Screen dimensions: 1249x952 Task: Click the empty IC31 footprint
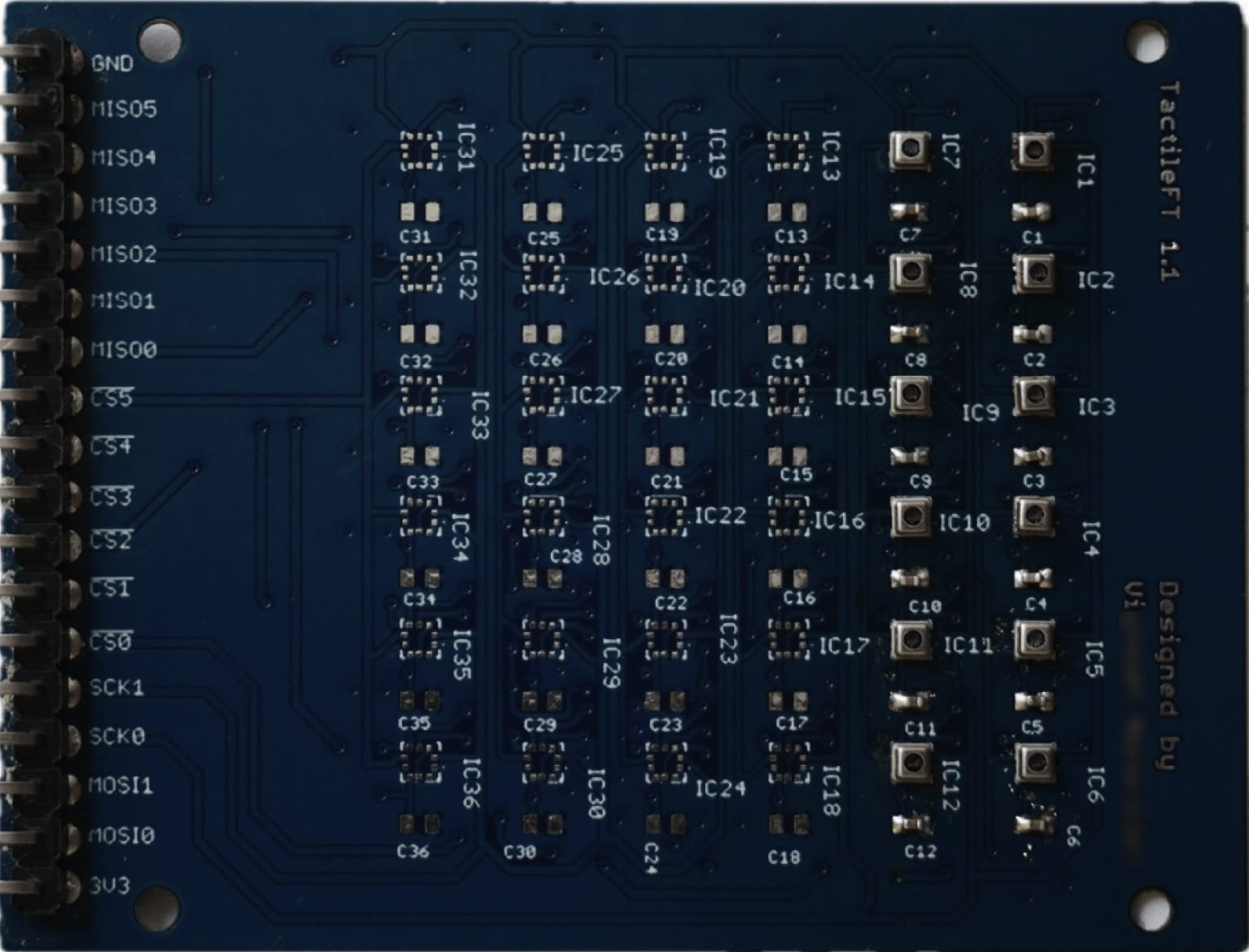[420, 152]
